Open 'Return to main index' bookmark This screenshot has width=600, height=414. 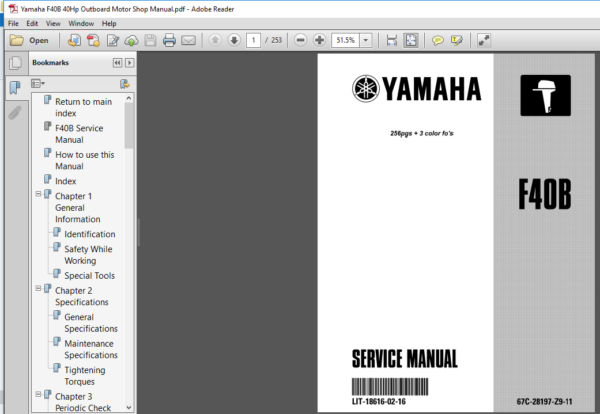[83, 108]
